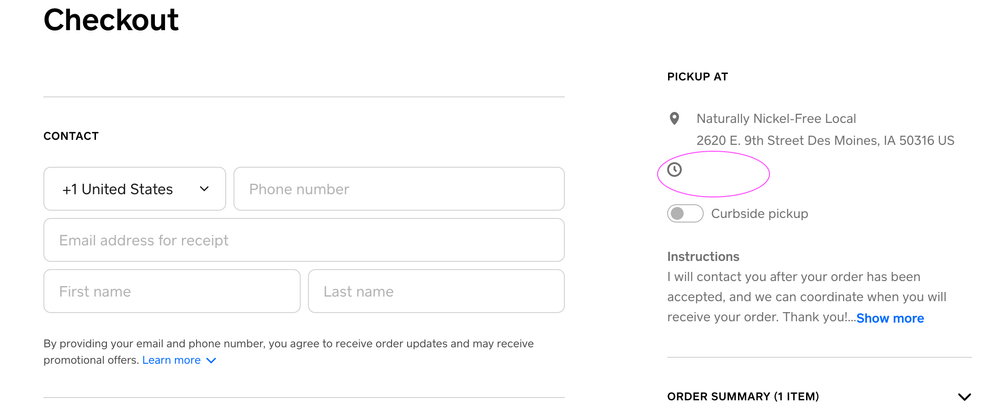Viewport: 998px width, 414px height.
Task: Enable the Curbside pickup switch
Action: pos(685,213)
